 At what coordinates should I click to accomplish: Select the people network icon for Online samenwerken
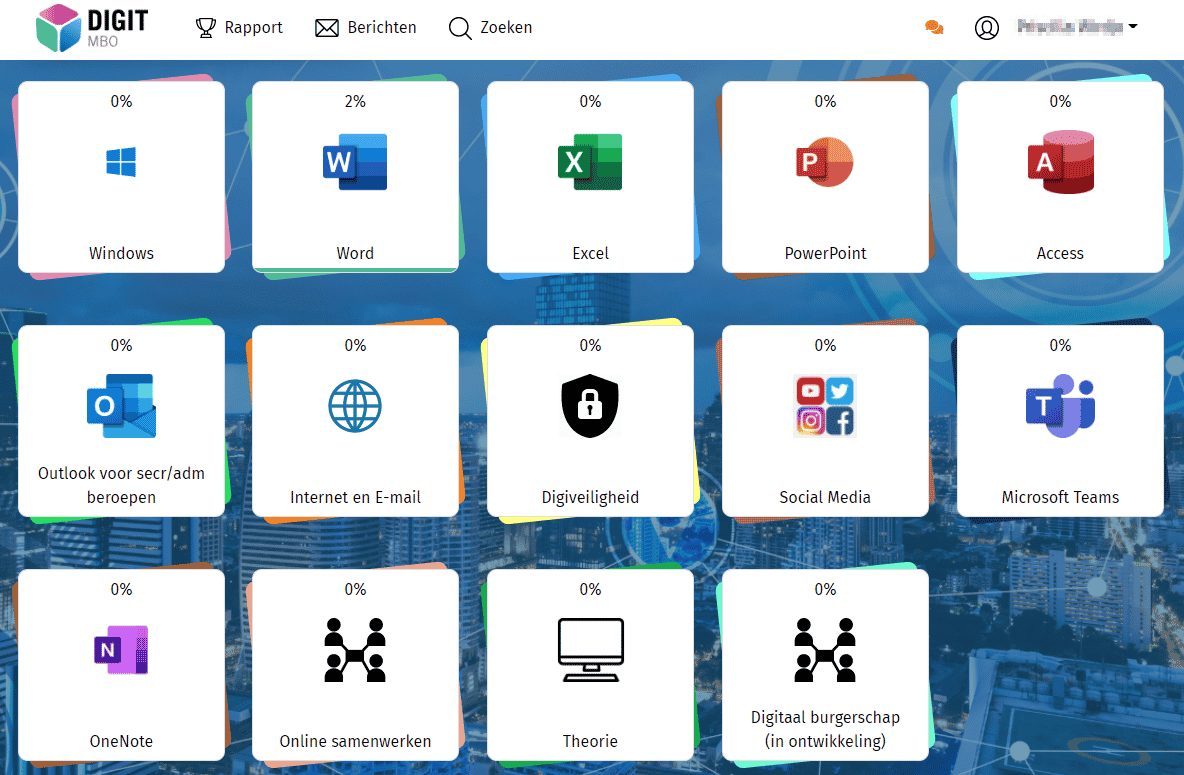click(355, 650)
